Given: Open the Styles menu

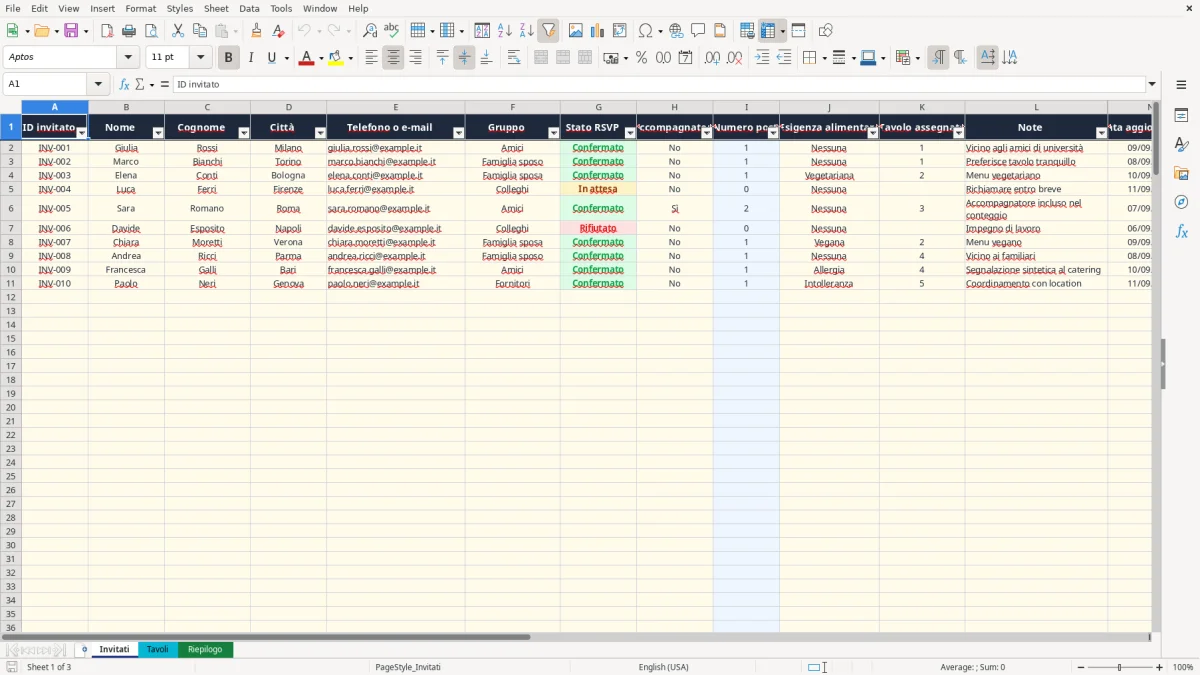Looking at the screenshot, I should click(x=180, y=8).
